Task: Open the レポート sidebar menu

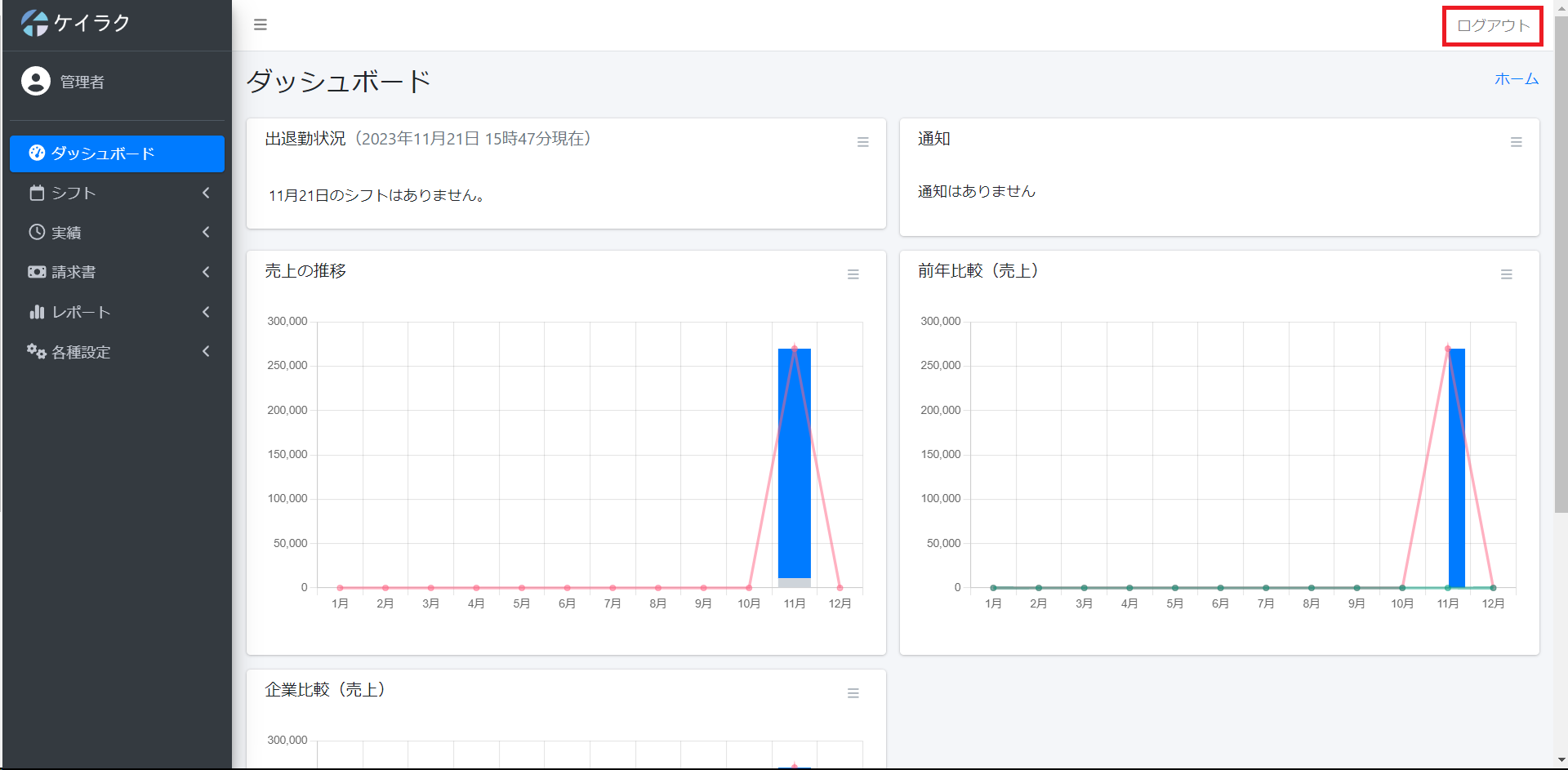Action: point(117,312)
